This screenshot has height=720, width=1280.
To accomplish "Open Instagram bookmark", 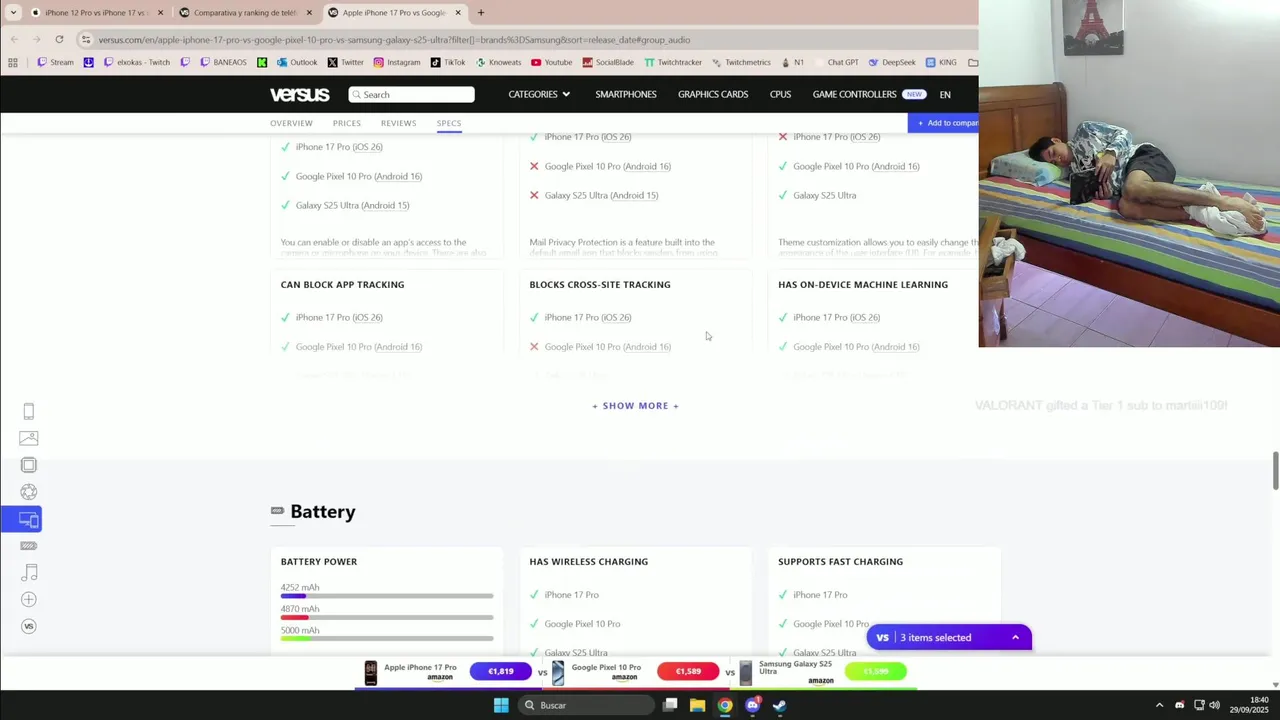I will [x=397, y=62].
